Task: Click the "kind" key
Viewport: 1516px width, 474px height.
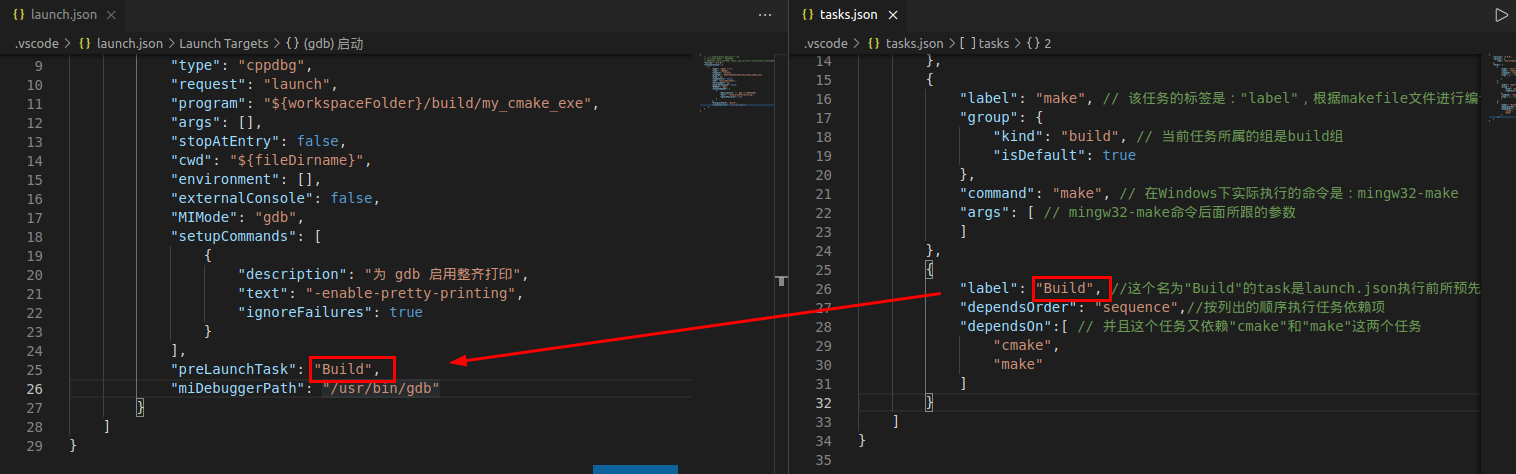Action: [1018, 137]
